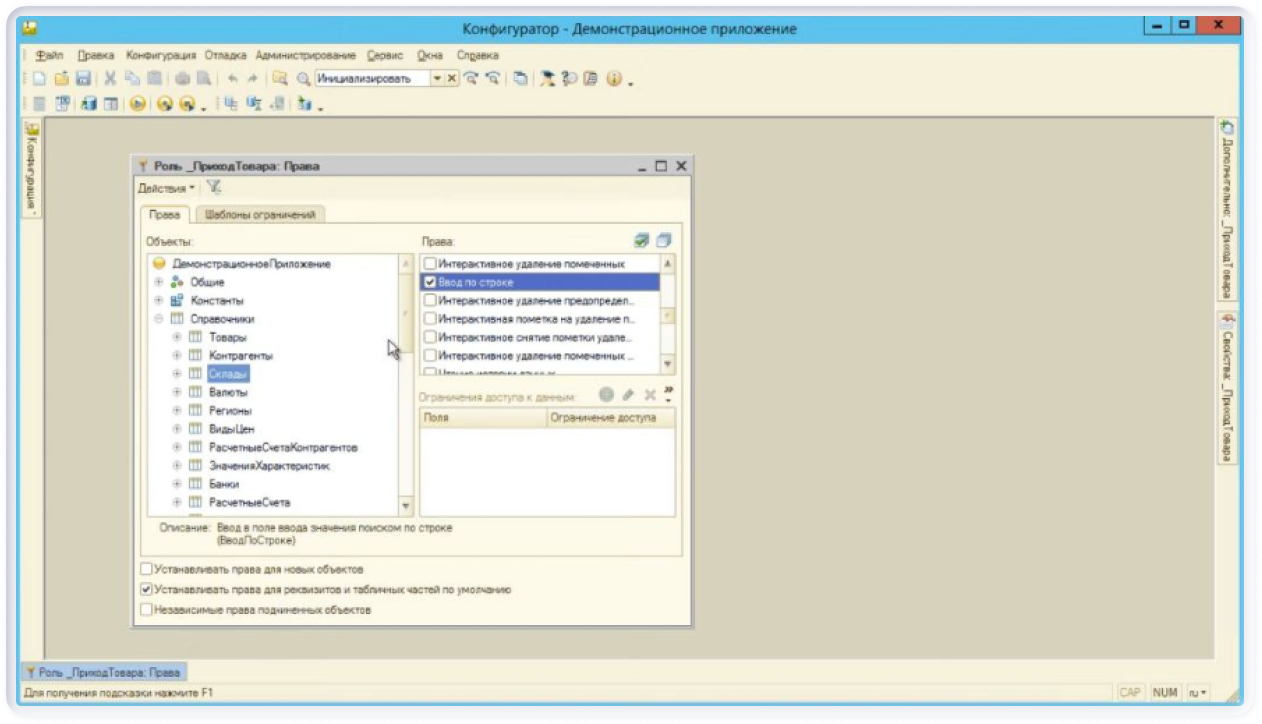The width and height of the screenshot is (1262, 724).
Task: Click the magnifier Find icon beside search field
Action: [303, 78]
